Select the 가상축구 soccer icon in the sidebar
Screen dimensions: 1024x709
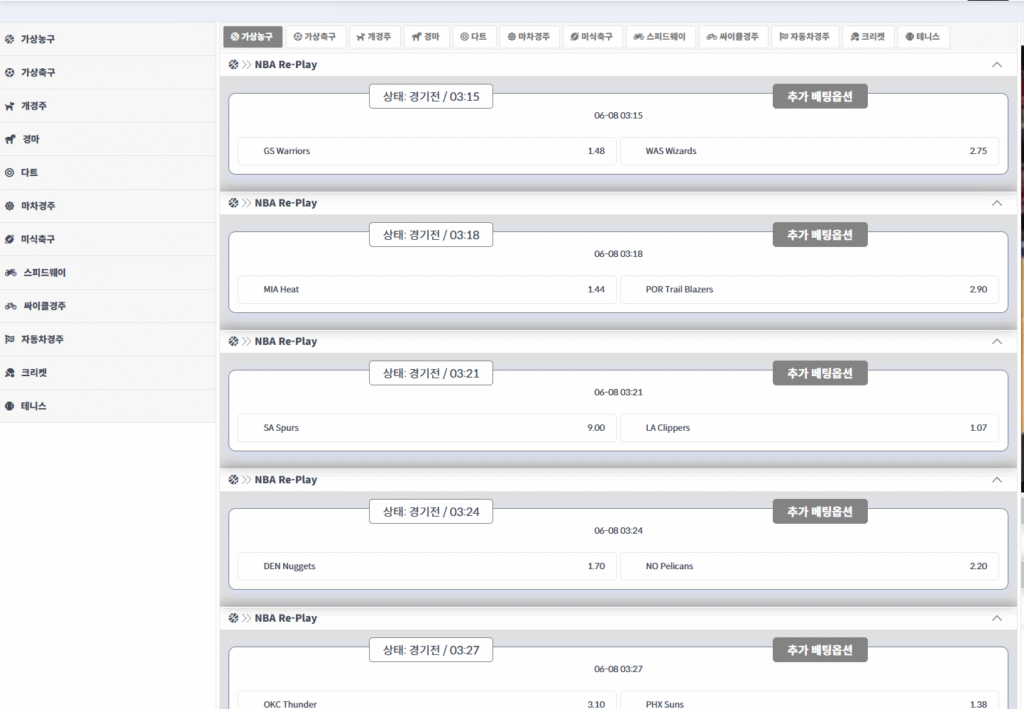pos(9,72)
